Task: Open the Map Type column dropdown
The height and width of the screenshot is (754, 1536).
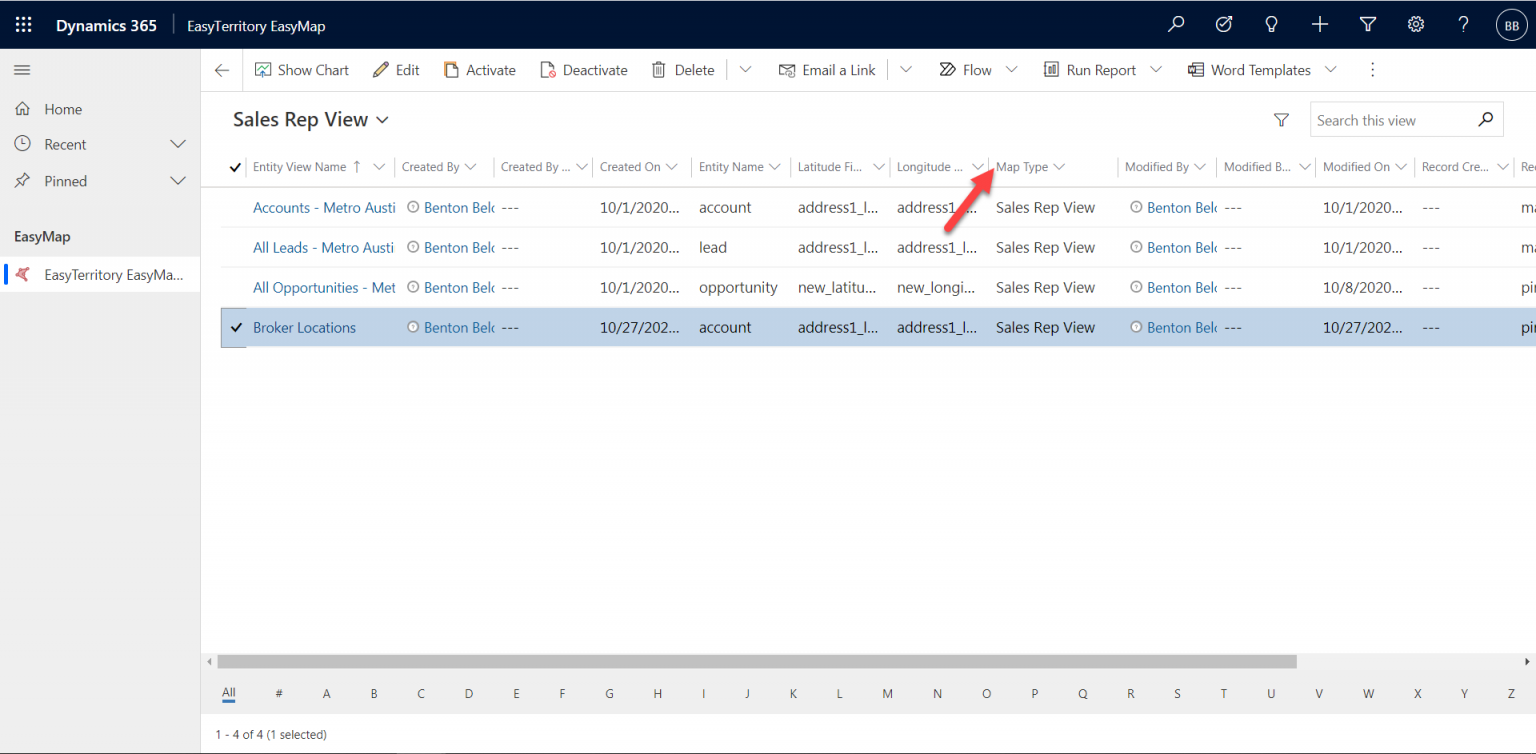Action: pos(1060,166)
